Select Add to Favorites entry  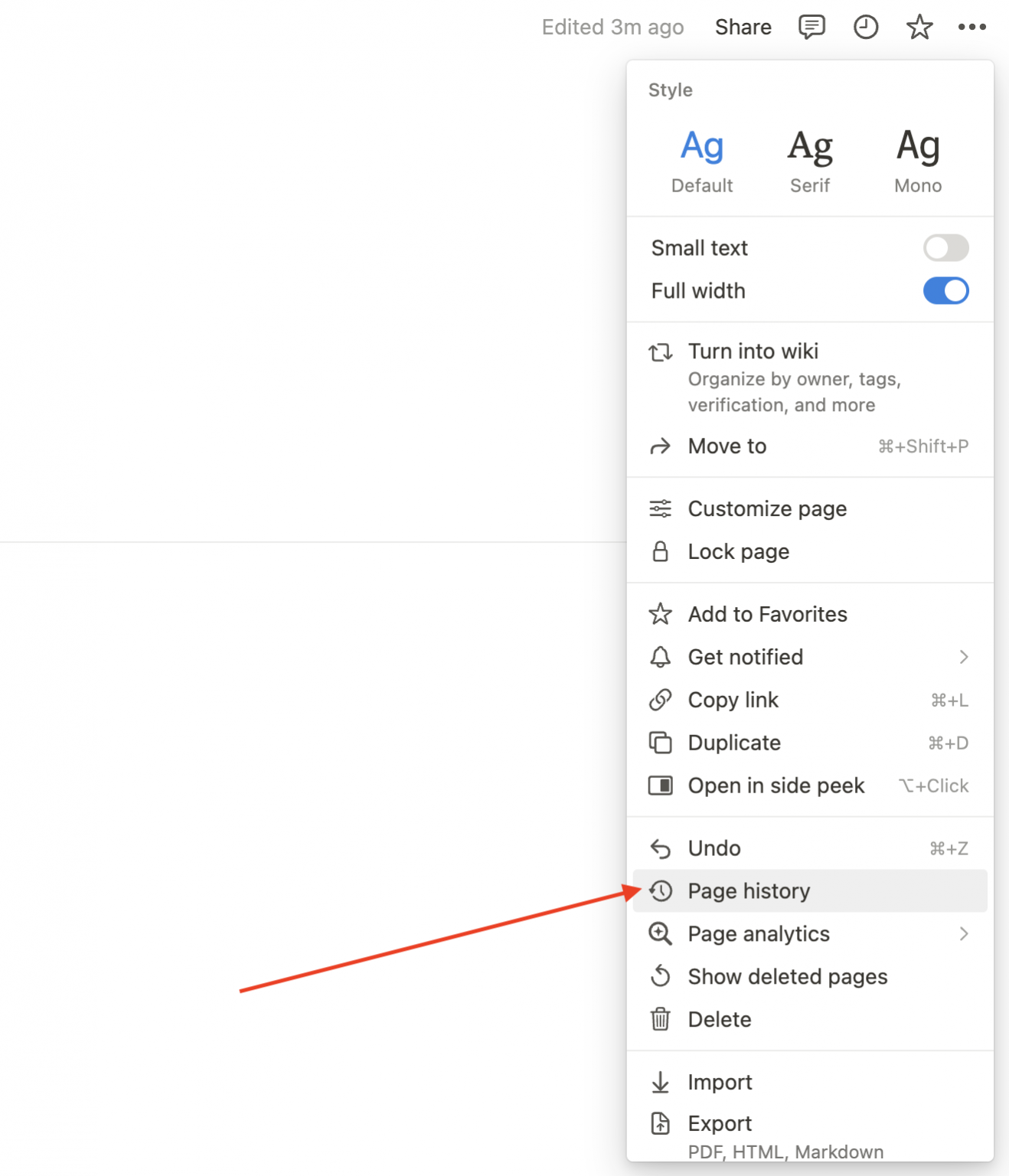pyautogui.click(x=810, y=614)
